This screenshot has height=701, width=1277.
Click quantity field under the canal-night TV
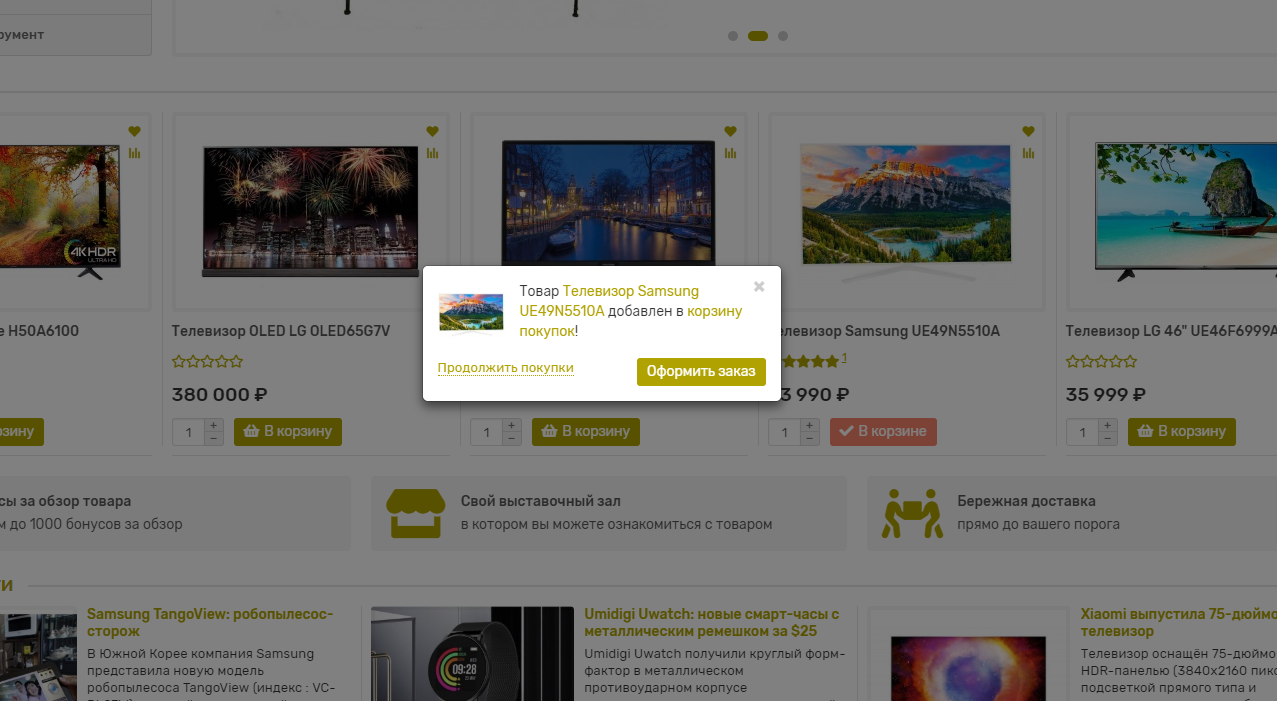487,432
